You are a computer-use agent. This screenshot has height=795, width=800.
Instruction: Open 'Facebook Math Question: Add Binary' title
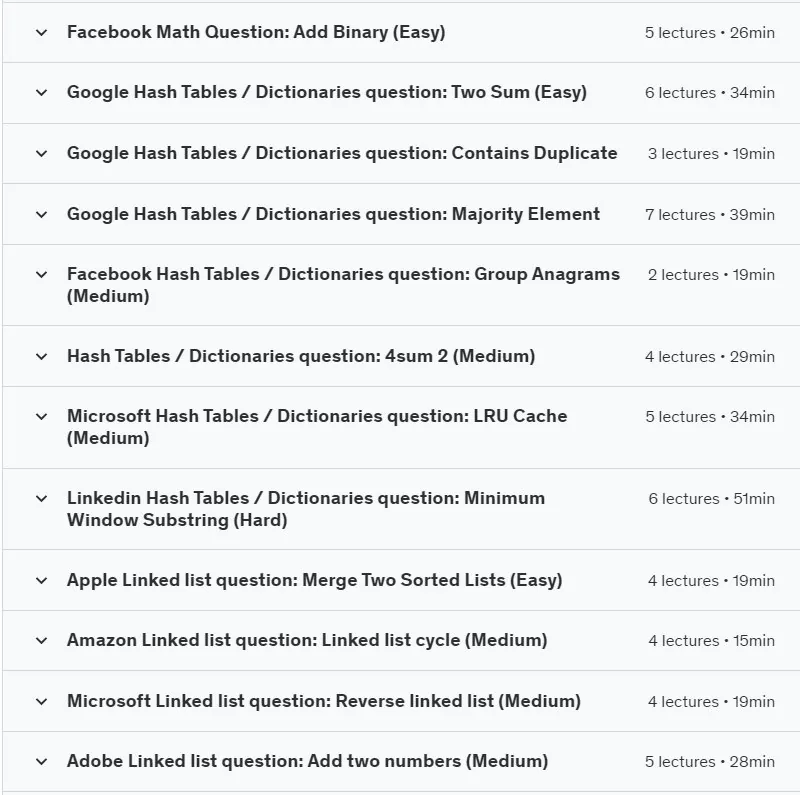pyautogui.click(x=256, y=32)
